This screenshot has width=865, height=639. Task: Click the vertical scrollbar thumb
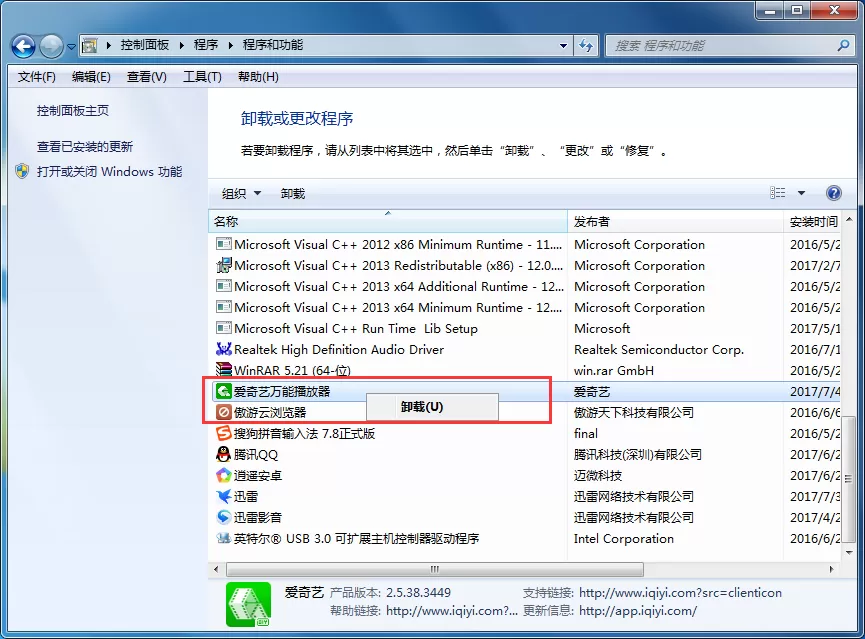click(x=849, y=480)
